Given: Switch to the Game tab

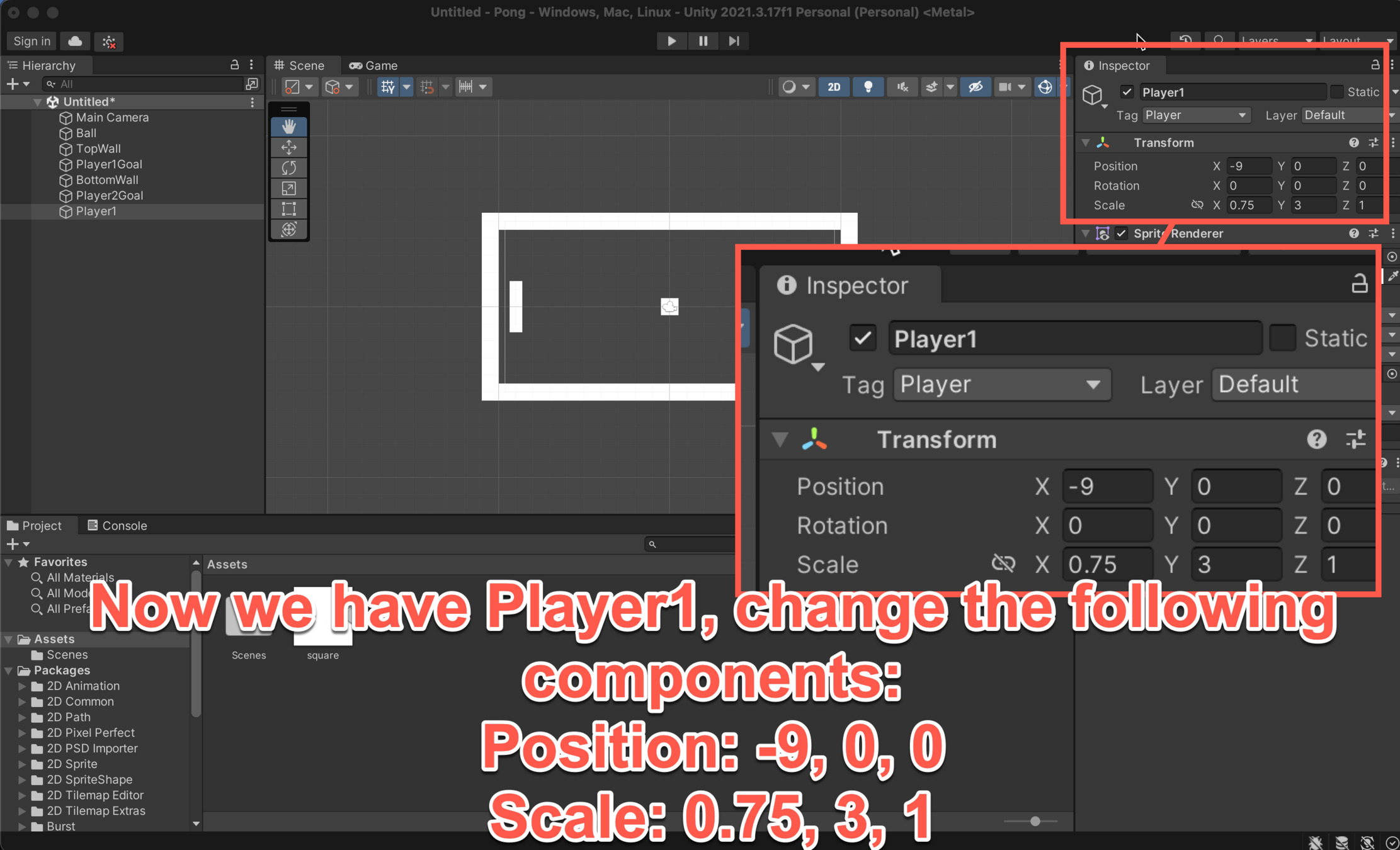Looking at the screenshot, I should pos(374,65).
